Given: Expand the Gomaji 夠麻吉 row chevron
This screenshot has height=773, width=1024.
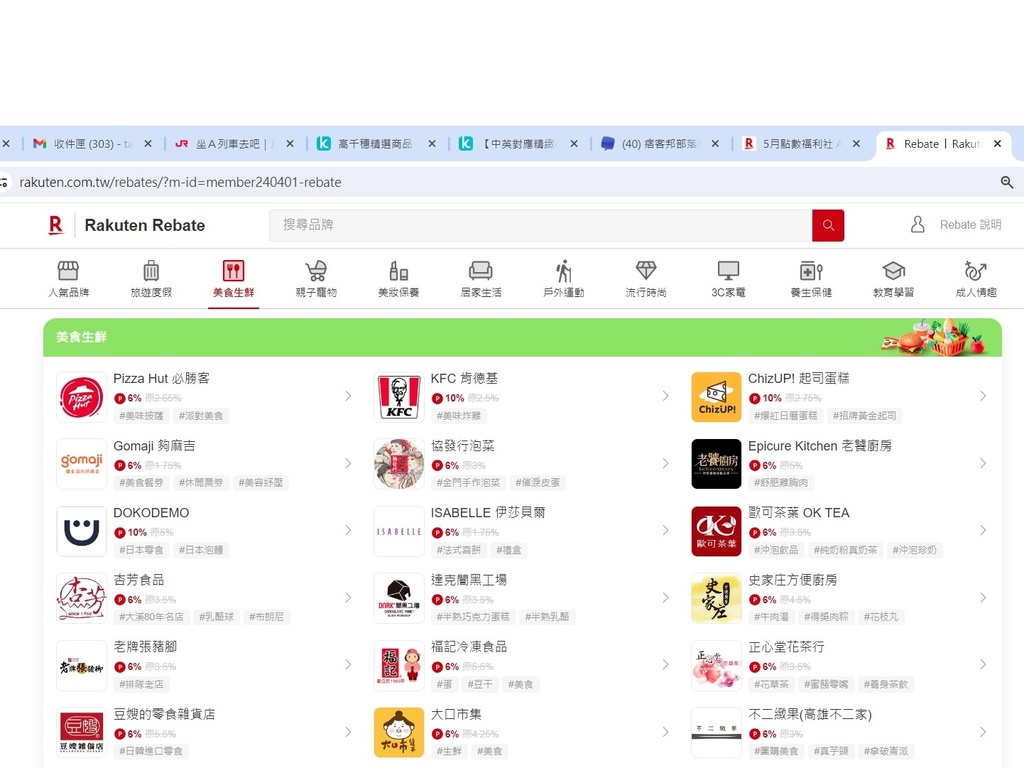Looking at the screenshot, I should pyautogui.click(x=348, y=463).
